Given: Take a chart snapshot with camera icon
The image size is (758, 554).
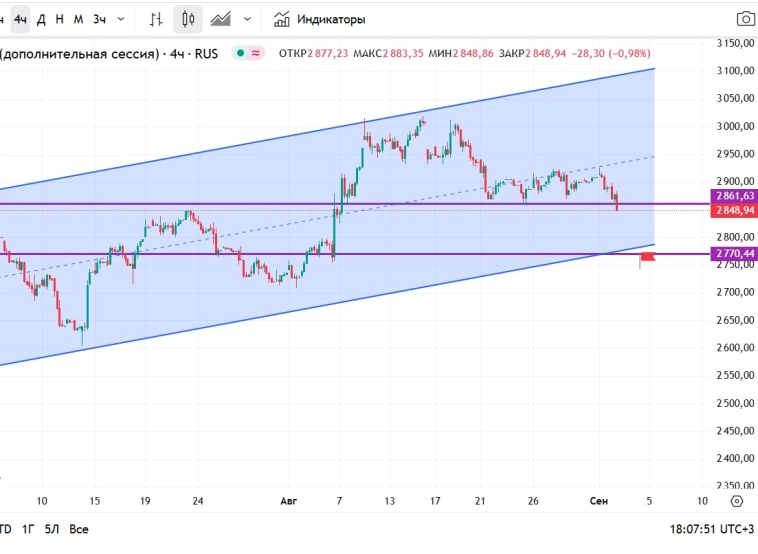Looking at the screenshot, I should point(745,19).
